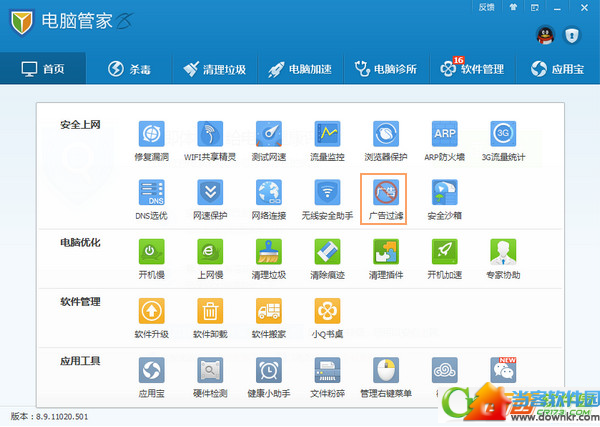Open DNS选优 tool
600x427 pixels.
(x=152, y=200)
